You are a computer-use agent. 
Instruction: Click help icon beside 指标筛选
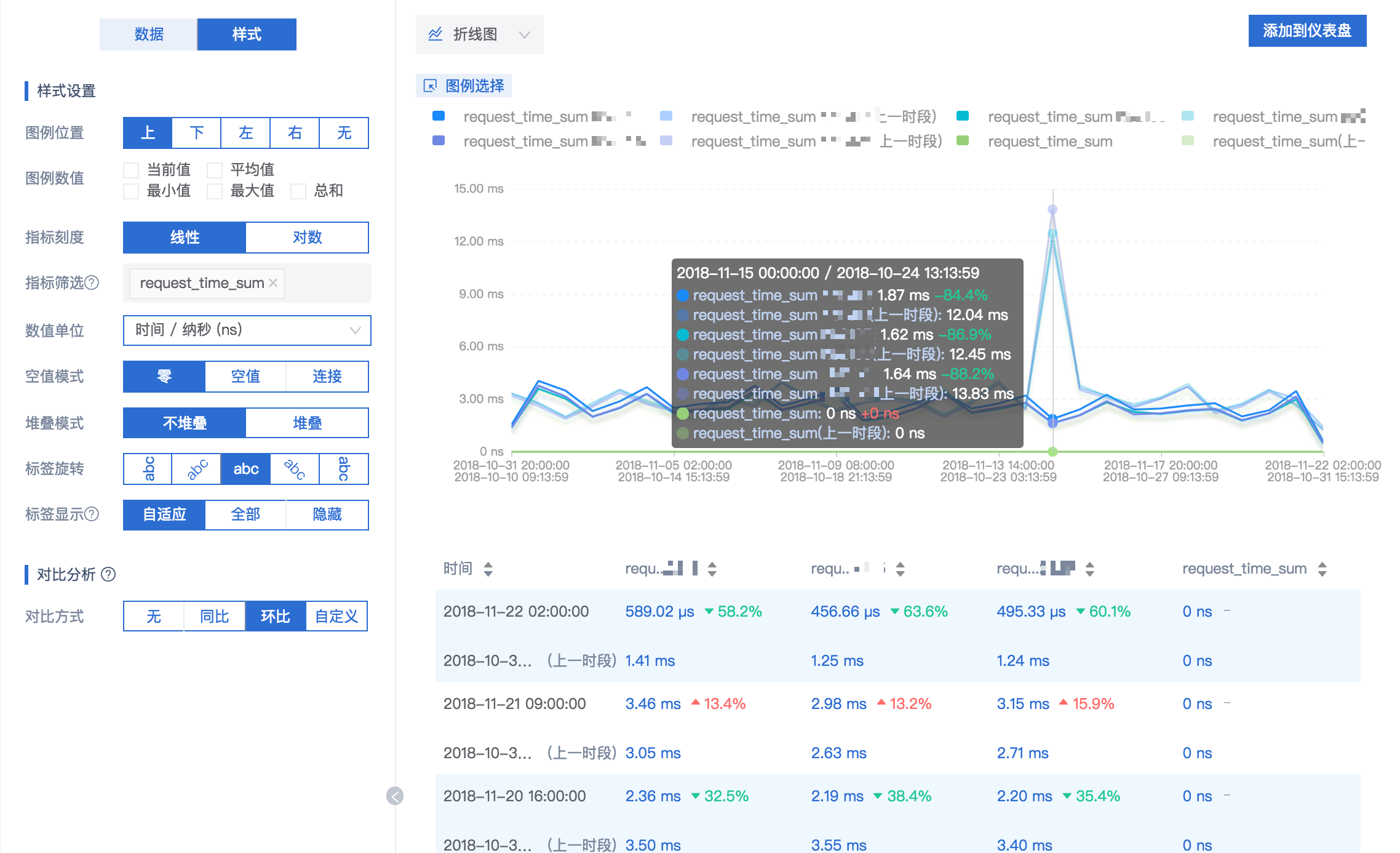tap(92, 282)
